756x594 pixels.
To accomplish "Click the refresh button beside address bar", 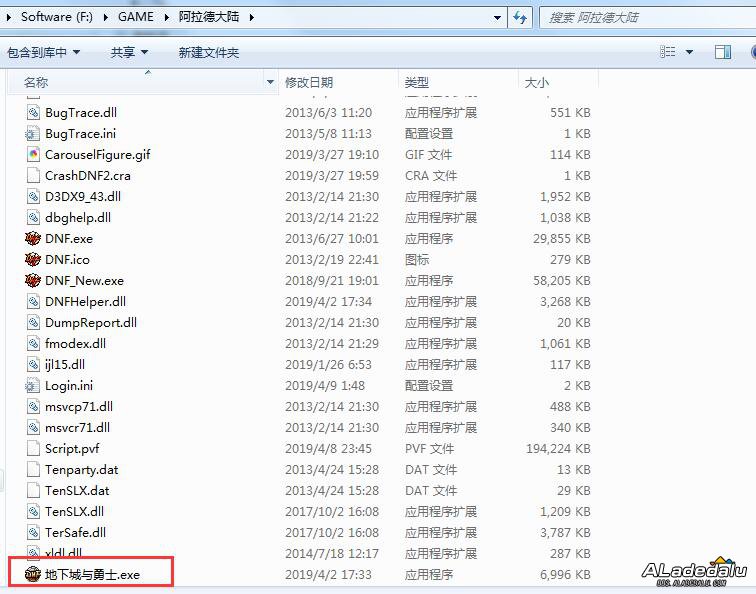I will click(x=520, y=17).
